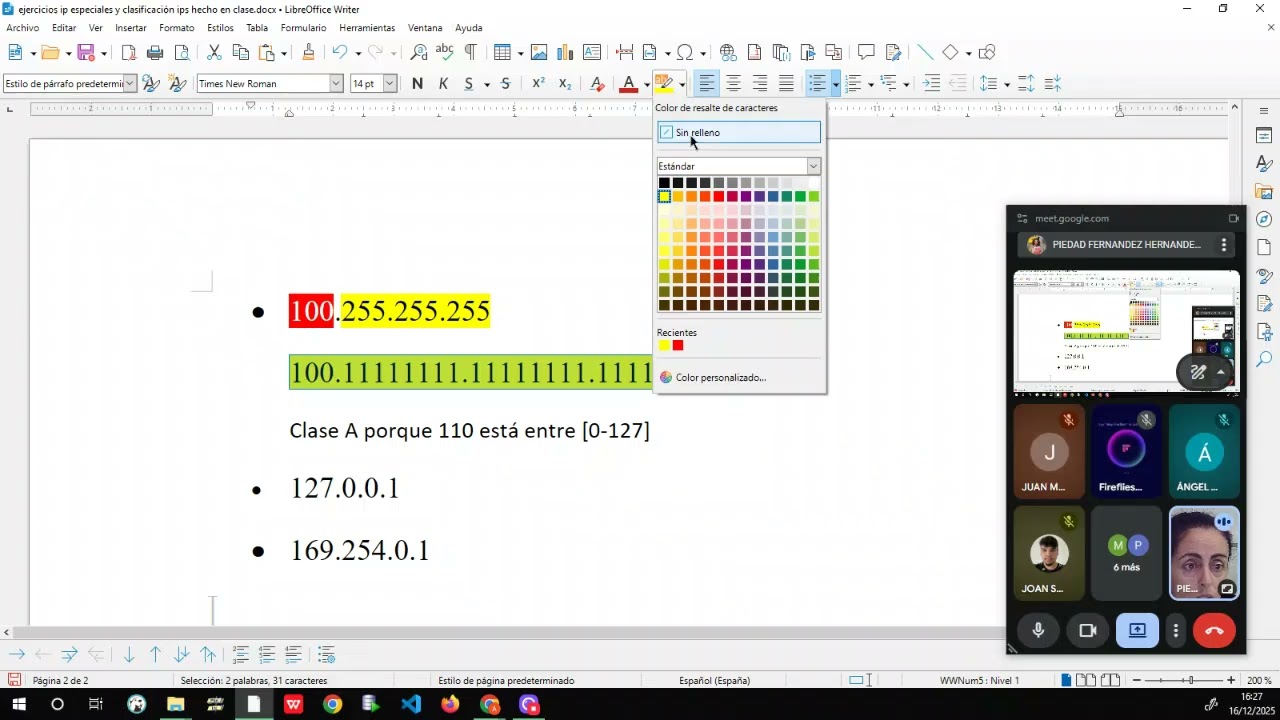Click the Clone formatting paintbrush
Screen dimensions: 1280x720
(308, 53)
